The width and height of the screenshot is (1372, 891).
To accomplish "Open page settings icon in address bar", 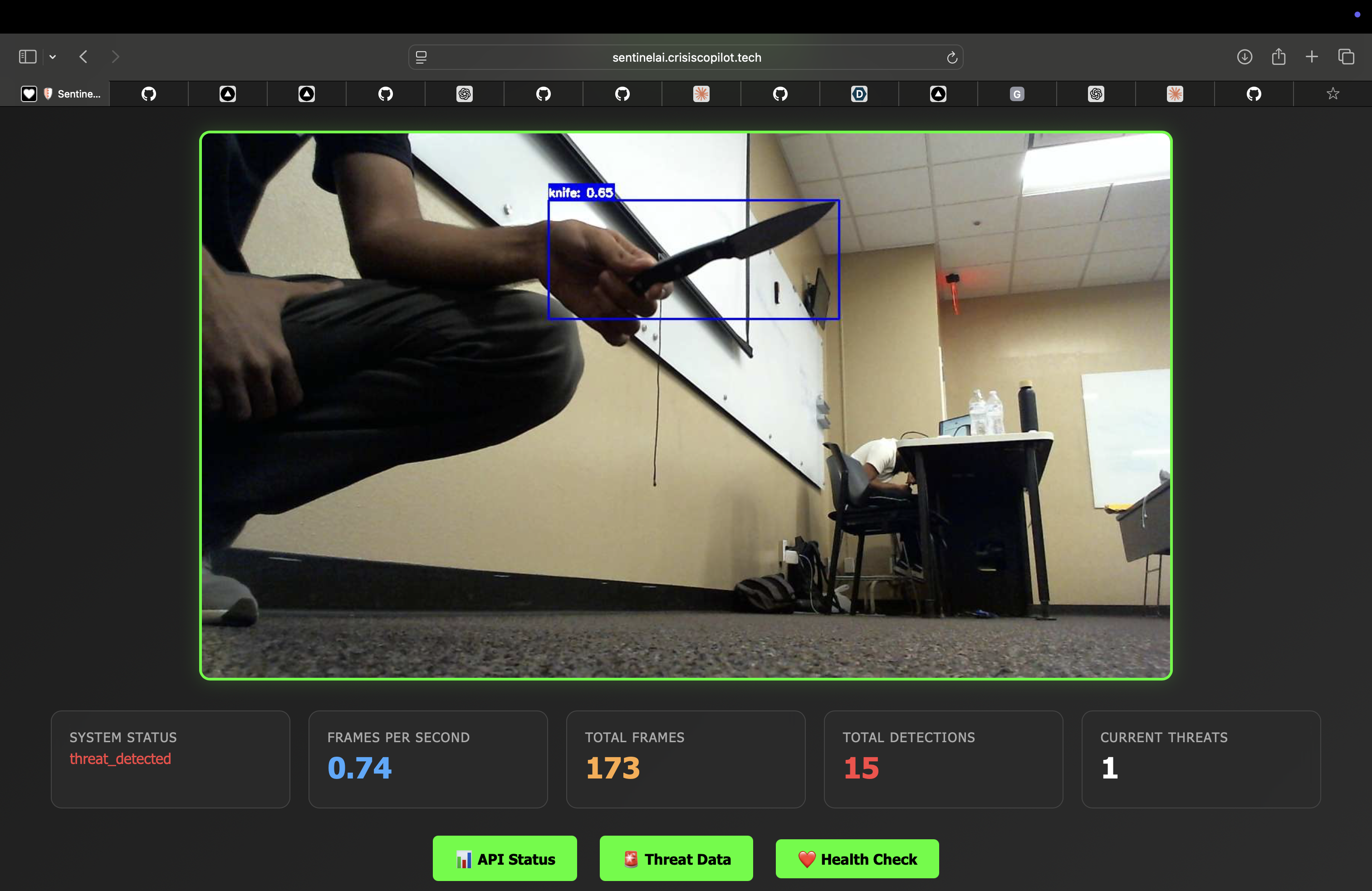I will (421, 57).
